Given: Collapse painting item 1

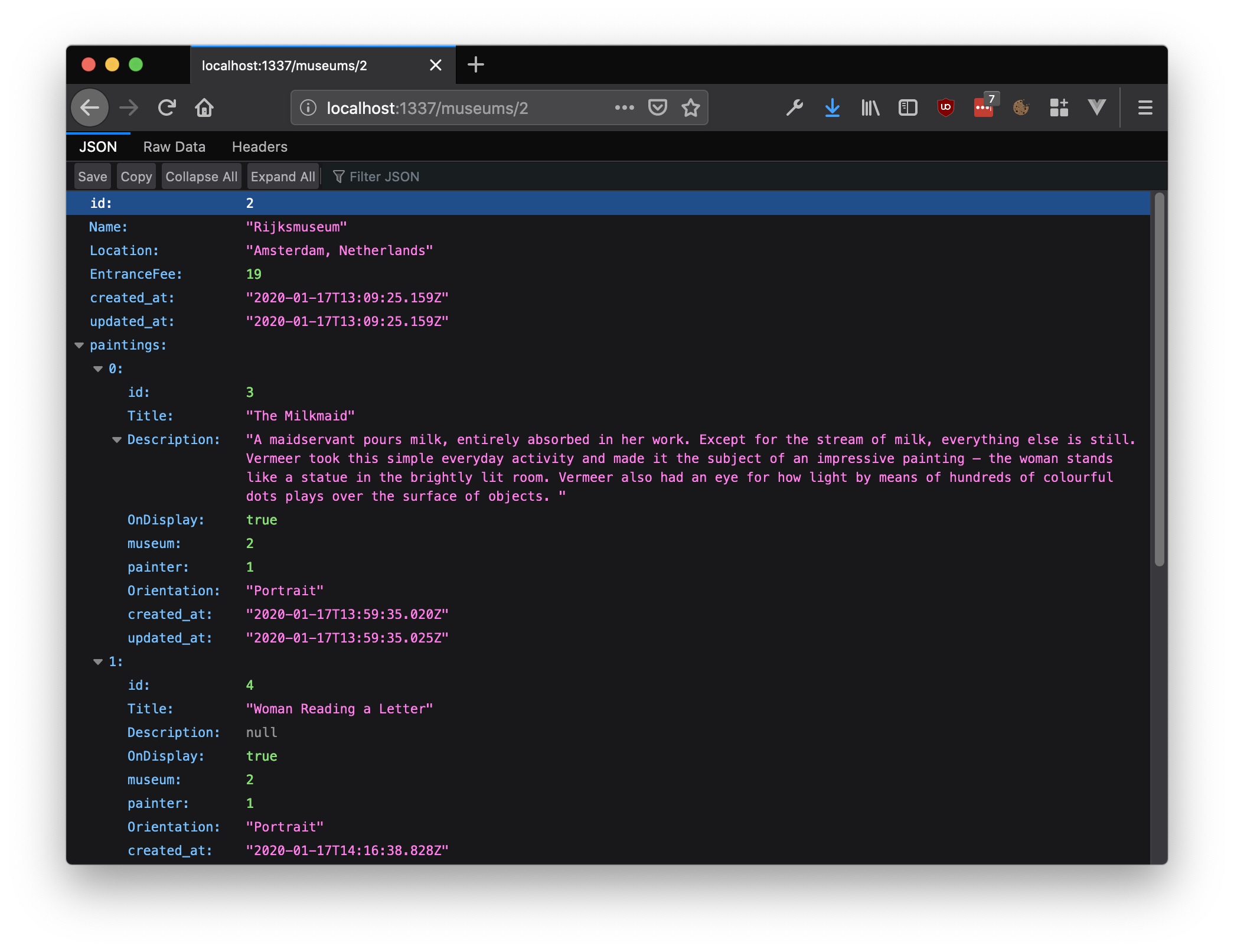Looking at the screenshot, I should click(98, 662).
